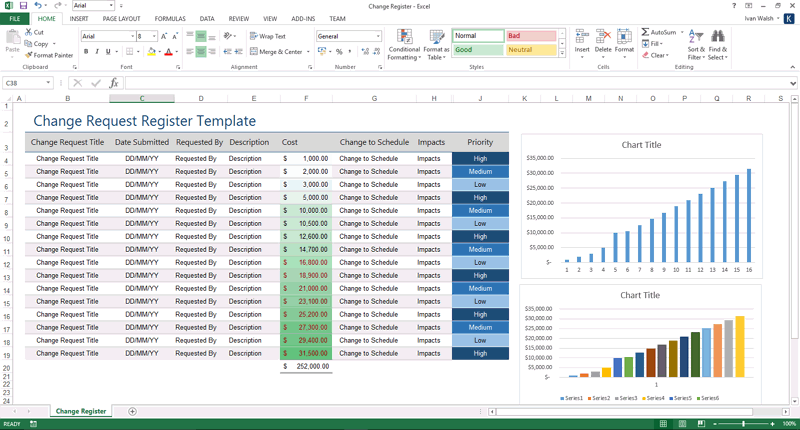The image size is (800, 430).
Task: Expand the General number format dropdown
Action: [378, 36]
